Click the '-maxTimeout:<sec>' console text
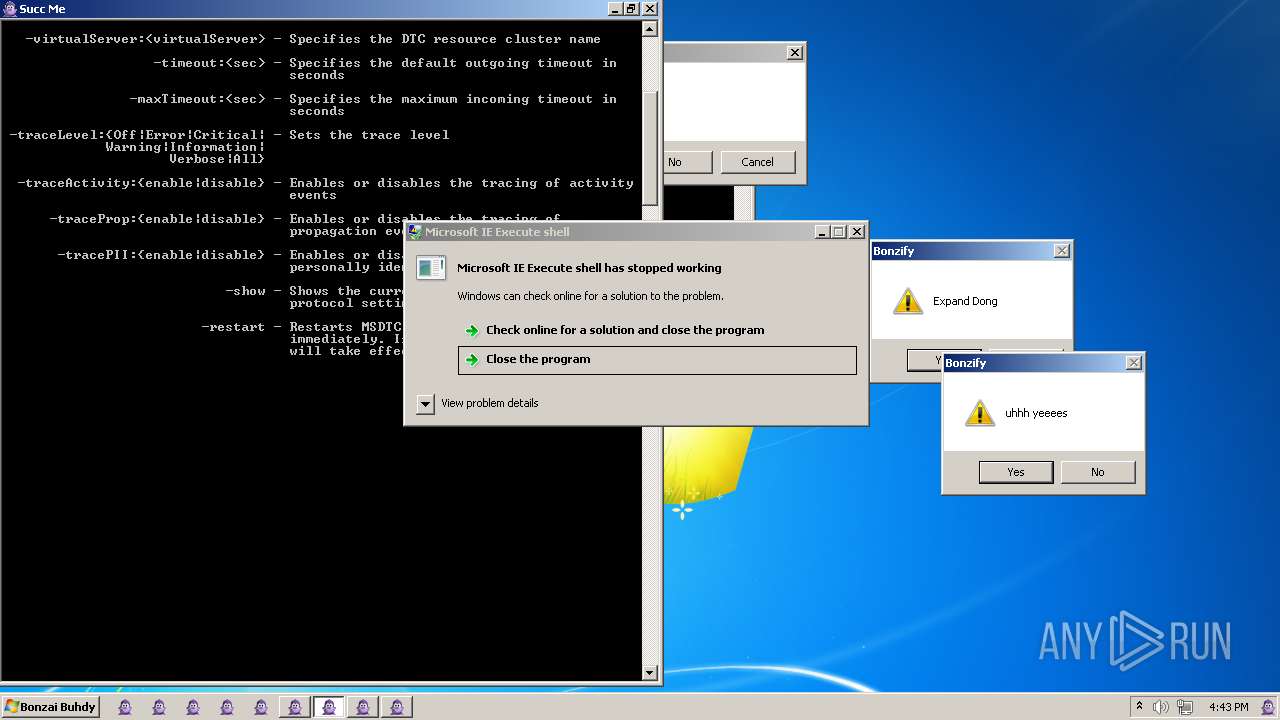Viewport: 1280px width, 720px height. click(197, 99)
